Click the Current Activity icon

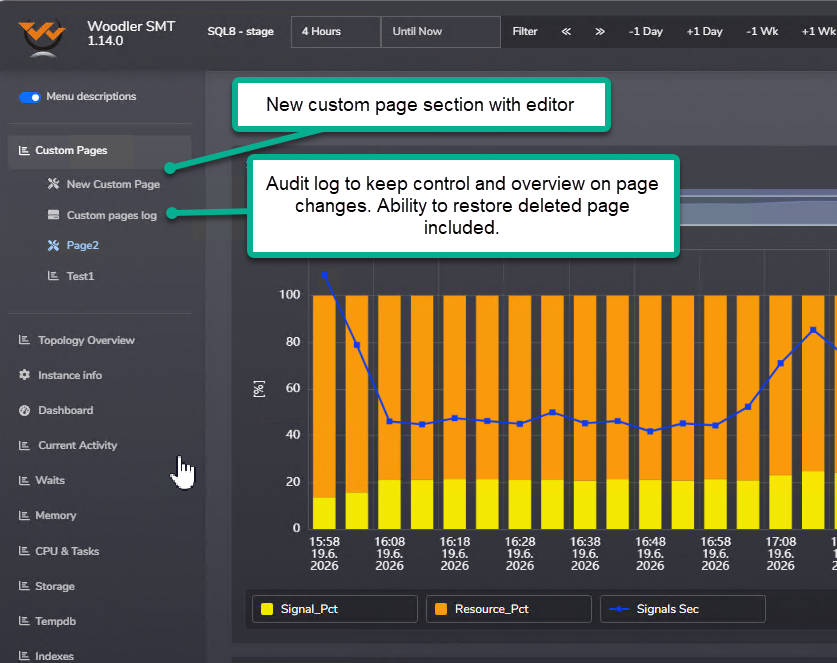tap(24, 445)
